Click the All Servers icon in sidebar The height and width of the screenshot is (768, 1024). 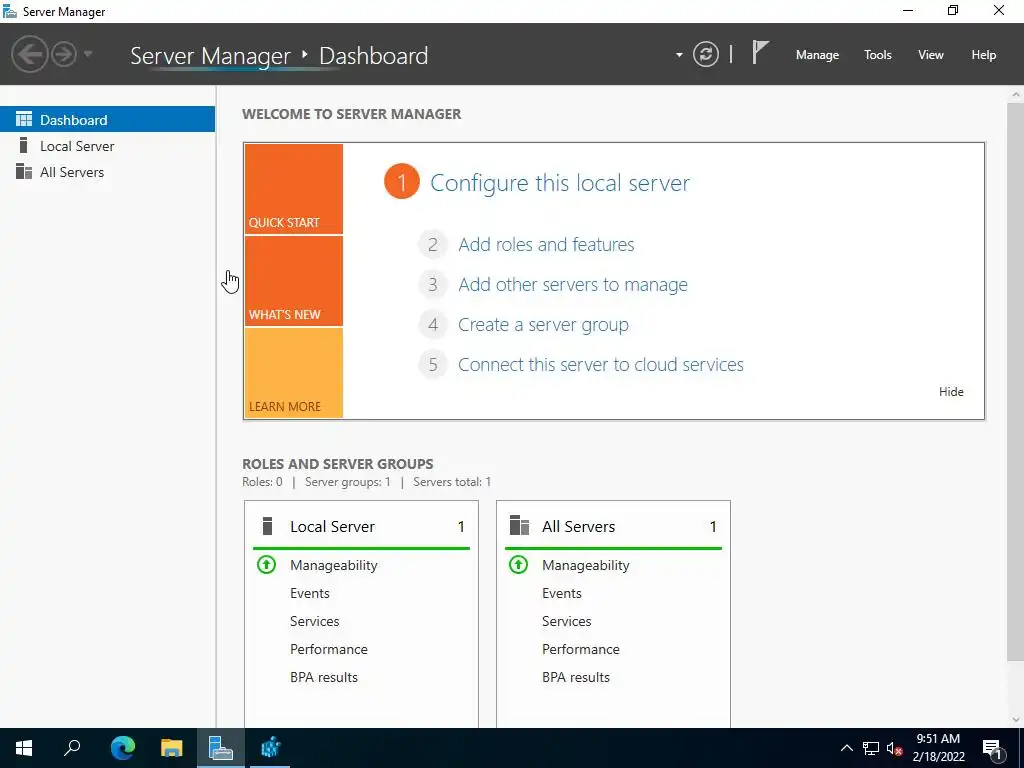tap(24, 171)
